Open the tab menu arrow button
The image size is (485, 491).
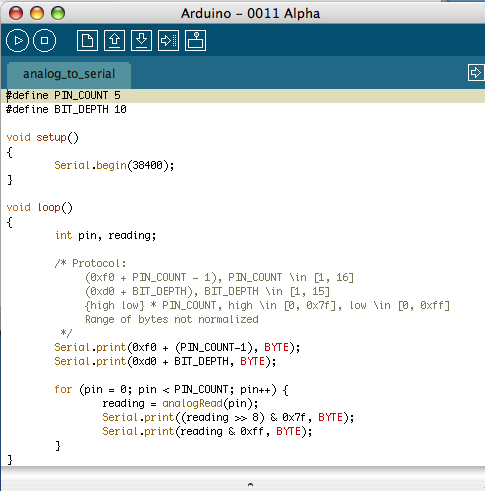coord(476,72)
